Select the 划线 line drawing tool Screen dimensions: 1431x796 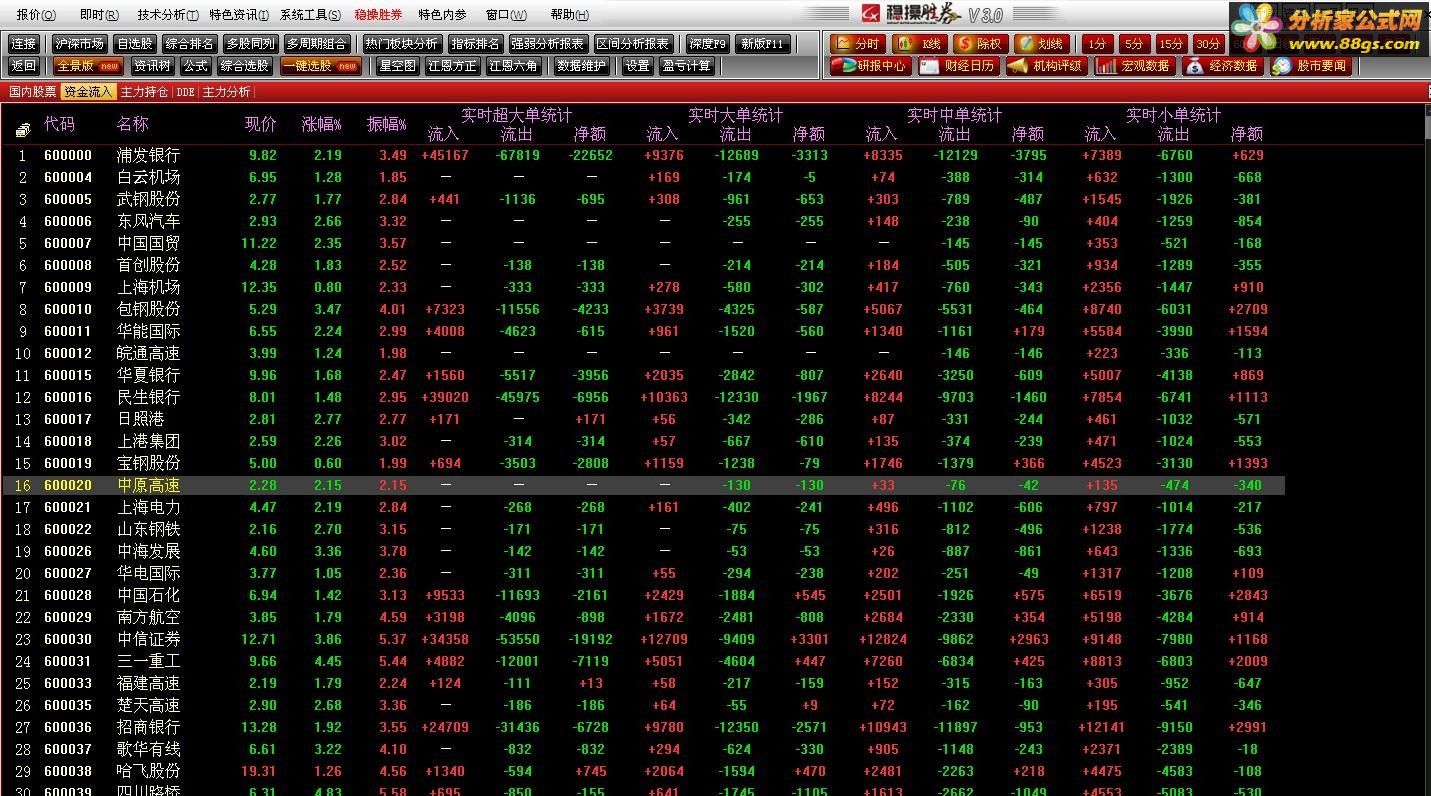coord(1040,44)
